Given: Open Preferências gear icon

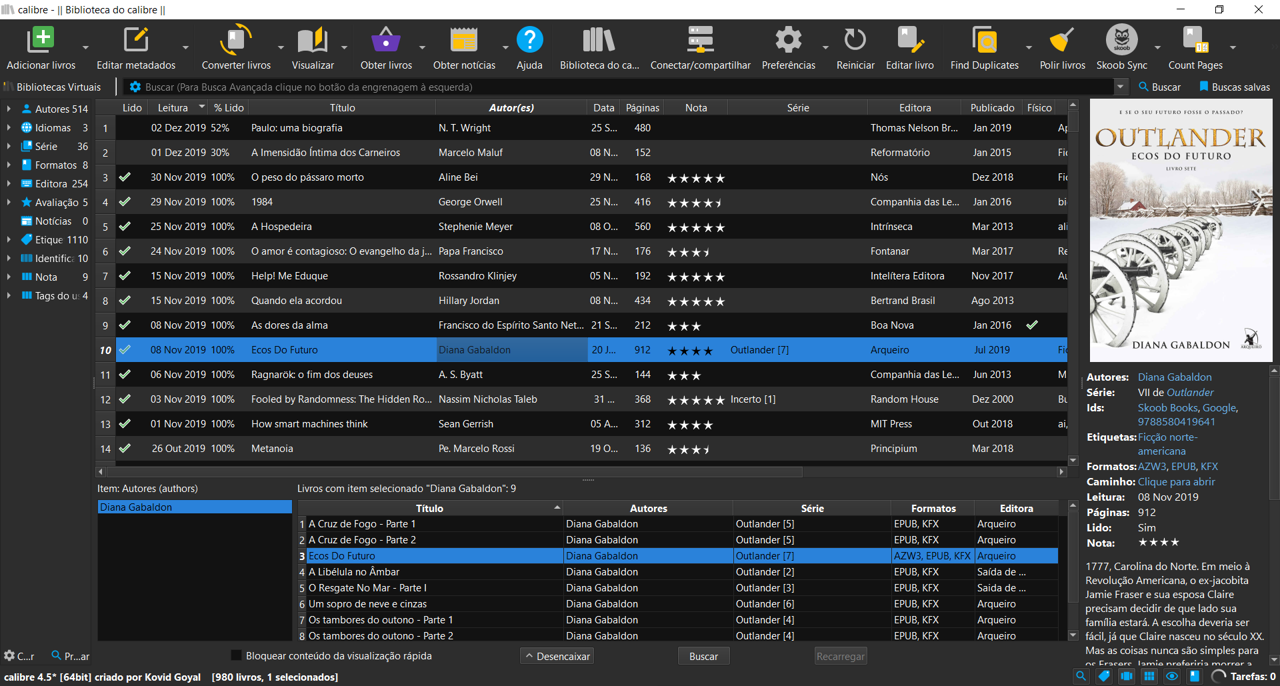Looking at the screenshot, I should click(x=788, y=41).
